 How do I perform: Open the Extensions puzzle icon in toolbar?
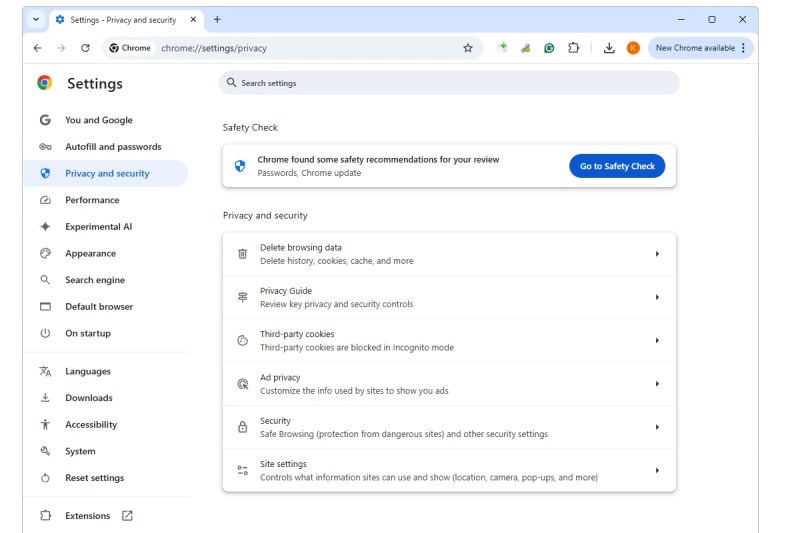(x=573, y=48)
